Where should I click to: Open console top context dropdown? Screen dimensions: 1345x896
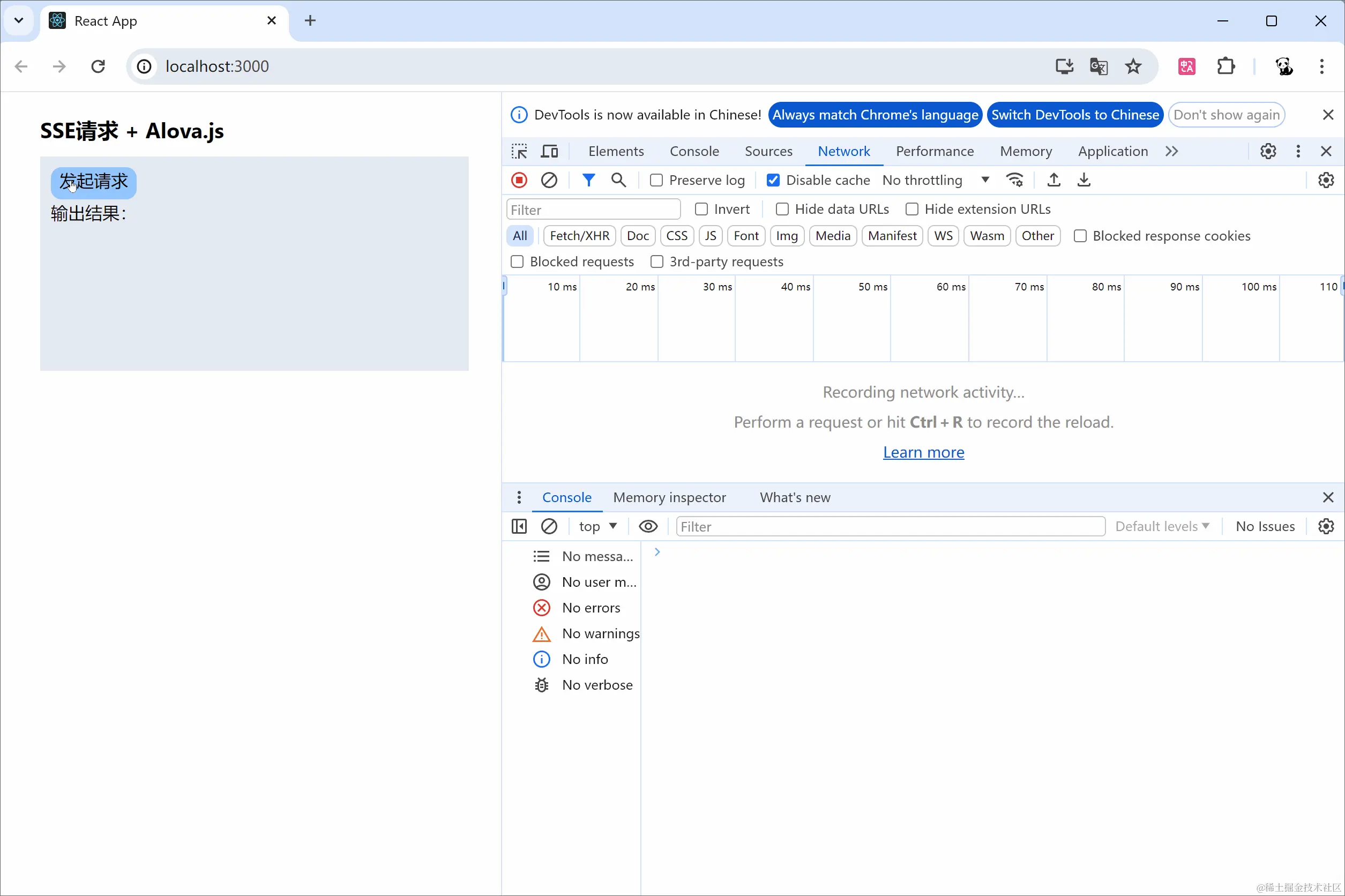(x=597, y=526)
